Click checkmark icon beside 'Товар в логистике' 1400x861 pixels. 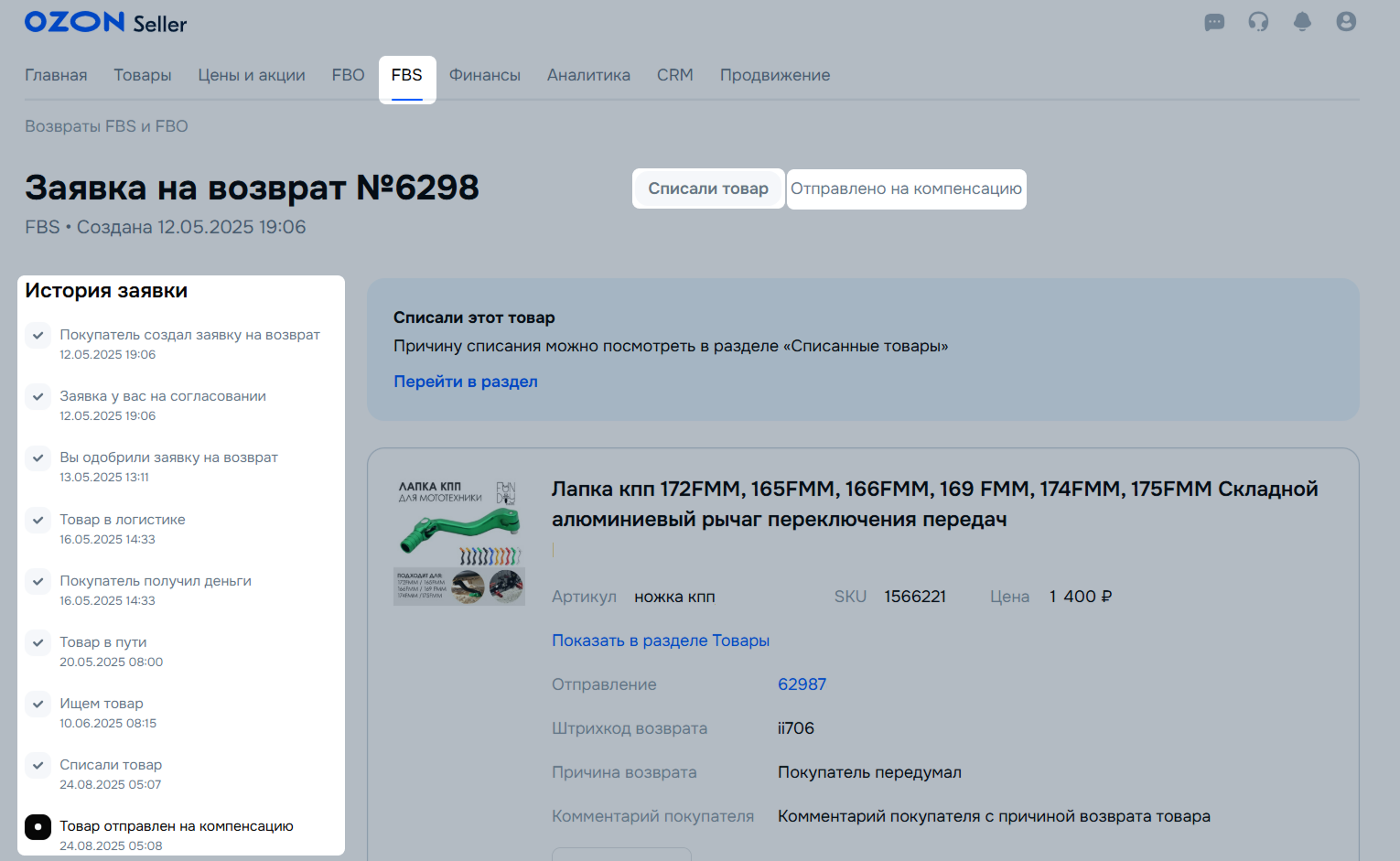(x=38, y=520)
